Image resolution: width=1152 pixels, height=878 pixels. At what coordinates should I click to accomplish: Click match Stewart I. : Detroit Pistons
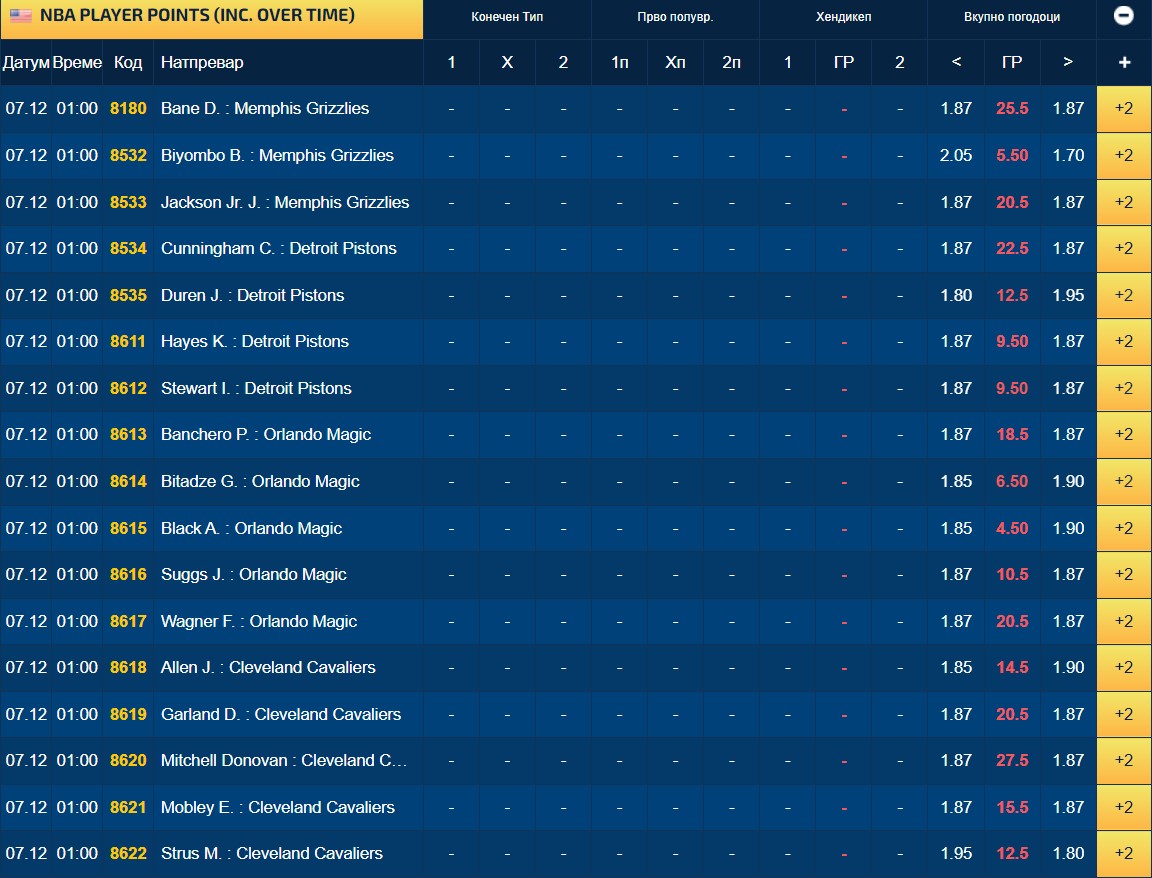pos(256,388)
